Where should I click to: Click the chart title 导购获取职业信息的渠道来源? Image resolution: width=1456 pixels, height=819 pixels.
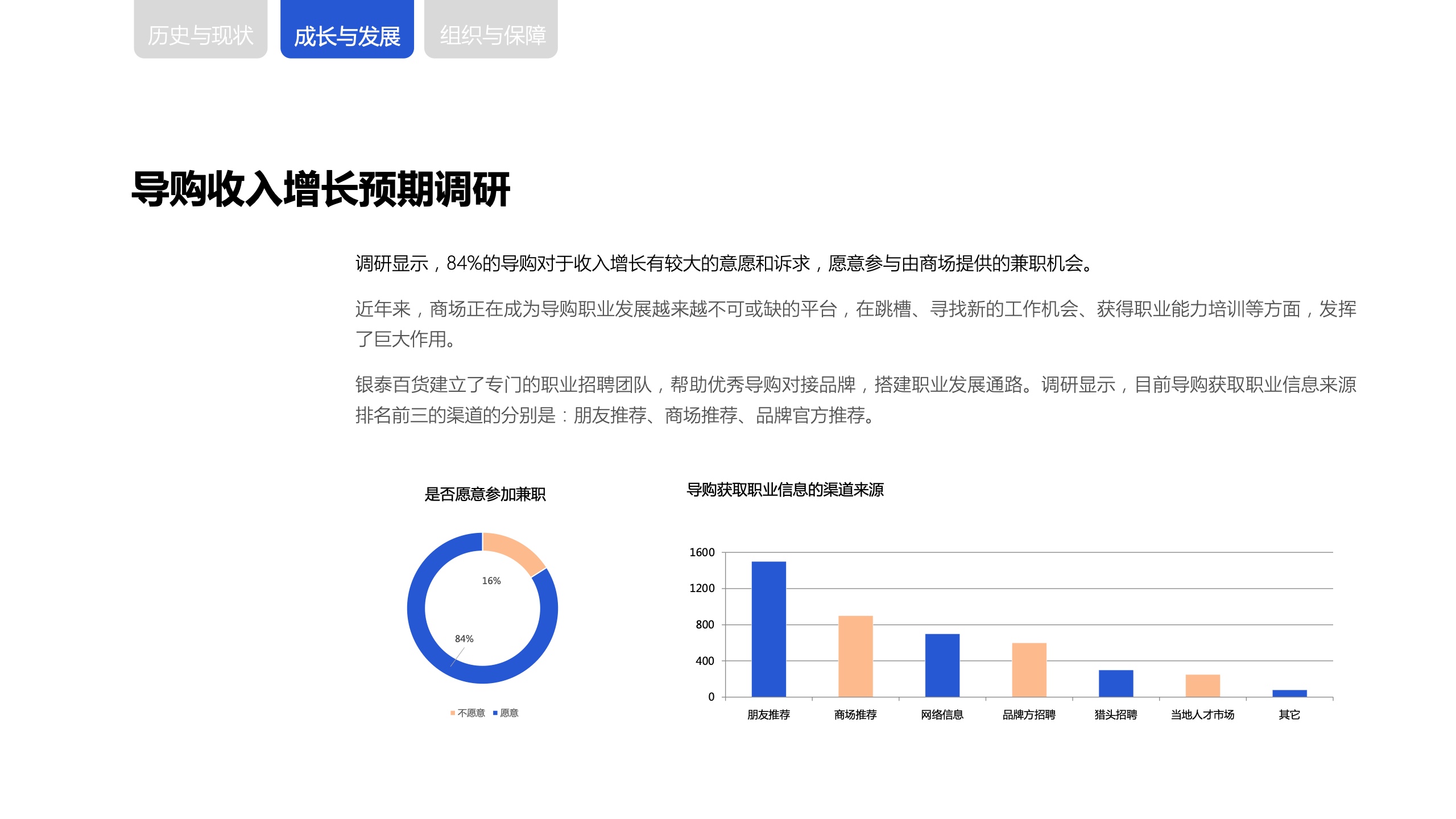click(785, 490)
